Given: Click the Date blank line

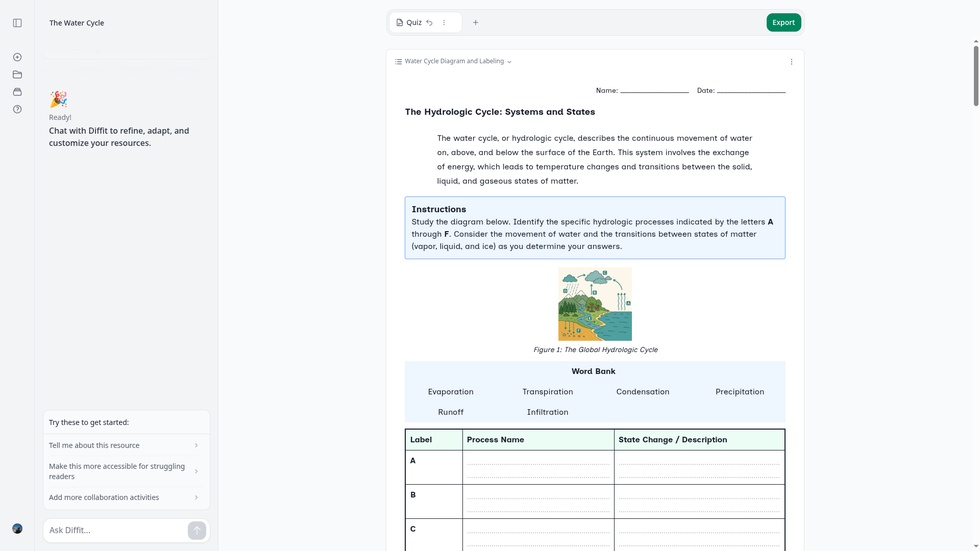Looking at the screenshot, I should 751,91.
